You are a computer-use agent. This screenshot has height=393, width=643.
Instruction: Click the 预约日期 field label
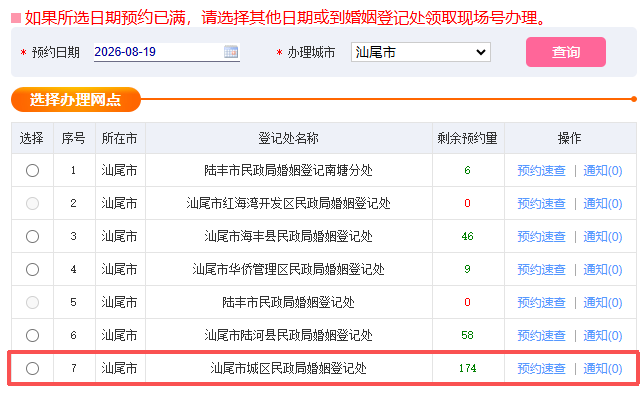coord(55,53)
